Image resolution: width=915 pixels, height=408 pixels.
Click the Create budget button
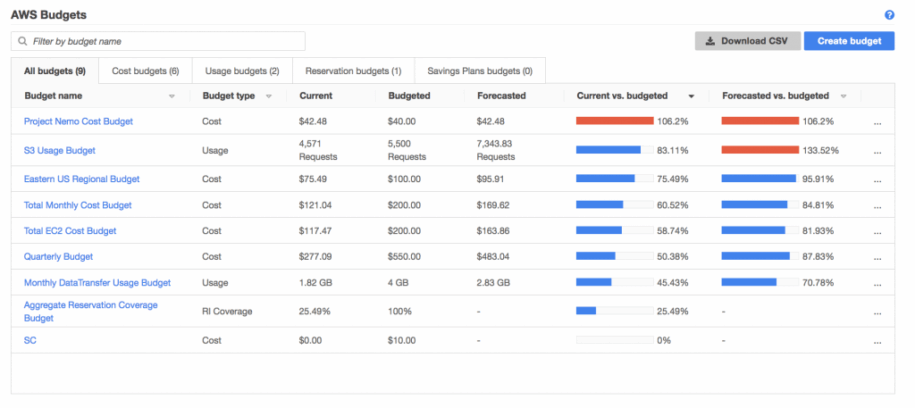tap(849, 41)
